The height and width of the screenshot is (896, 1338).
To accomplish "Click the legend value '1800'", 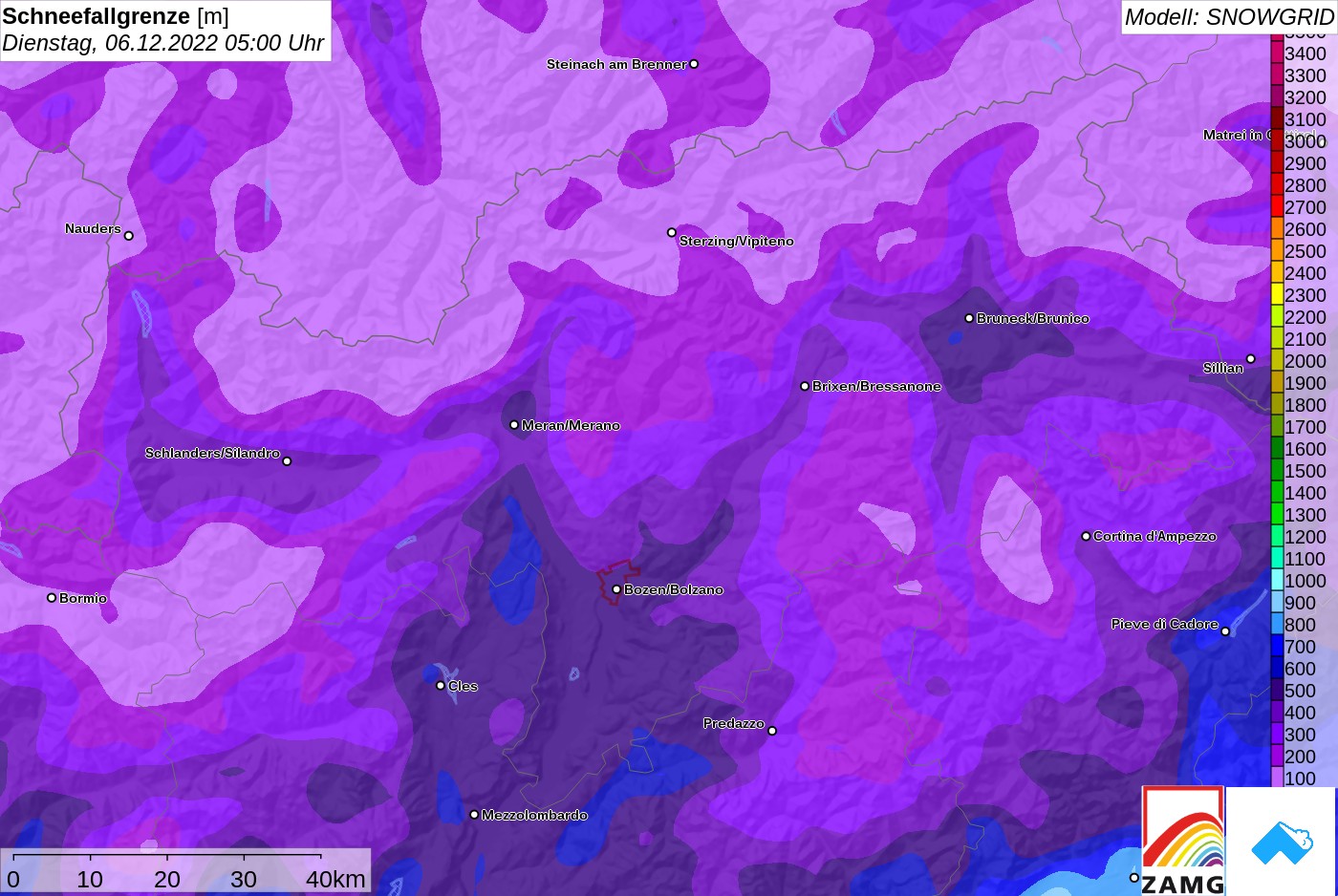I will coord(1306,405).
